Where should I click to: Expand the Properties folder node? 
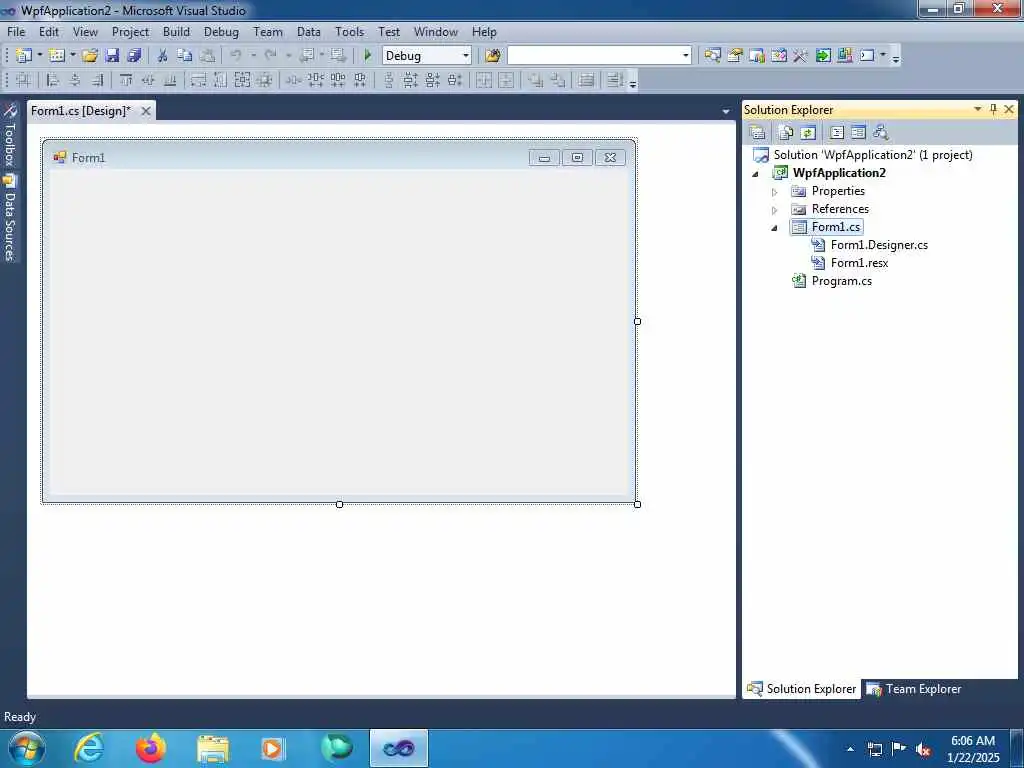pos(775,192)
